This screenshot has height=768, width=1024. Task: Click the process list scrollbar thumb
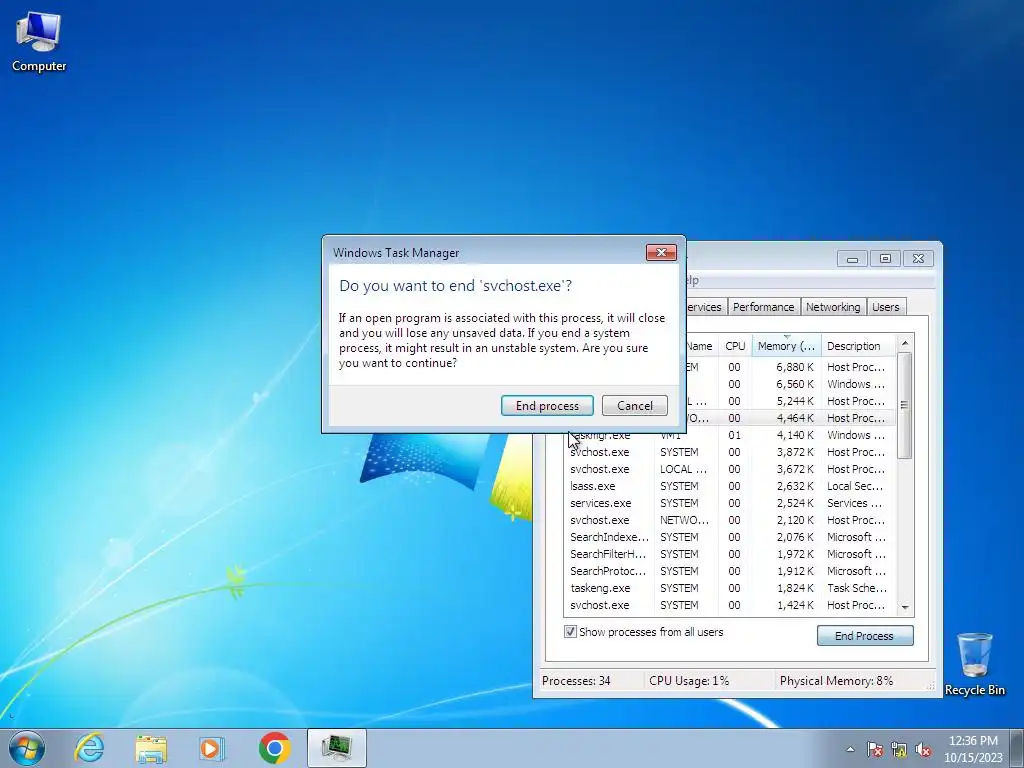pyautogui.click(x=904, y=405)
